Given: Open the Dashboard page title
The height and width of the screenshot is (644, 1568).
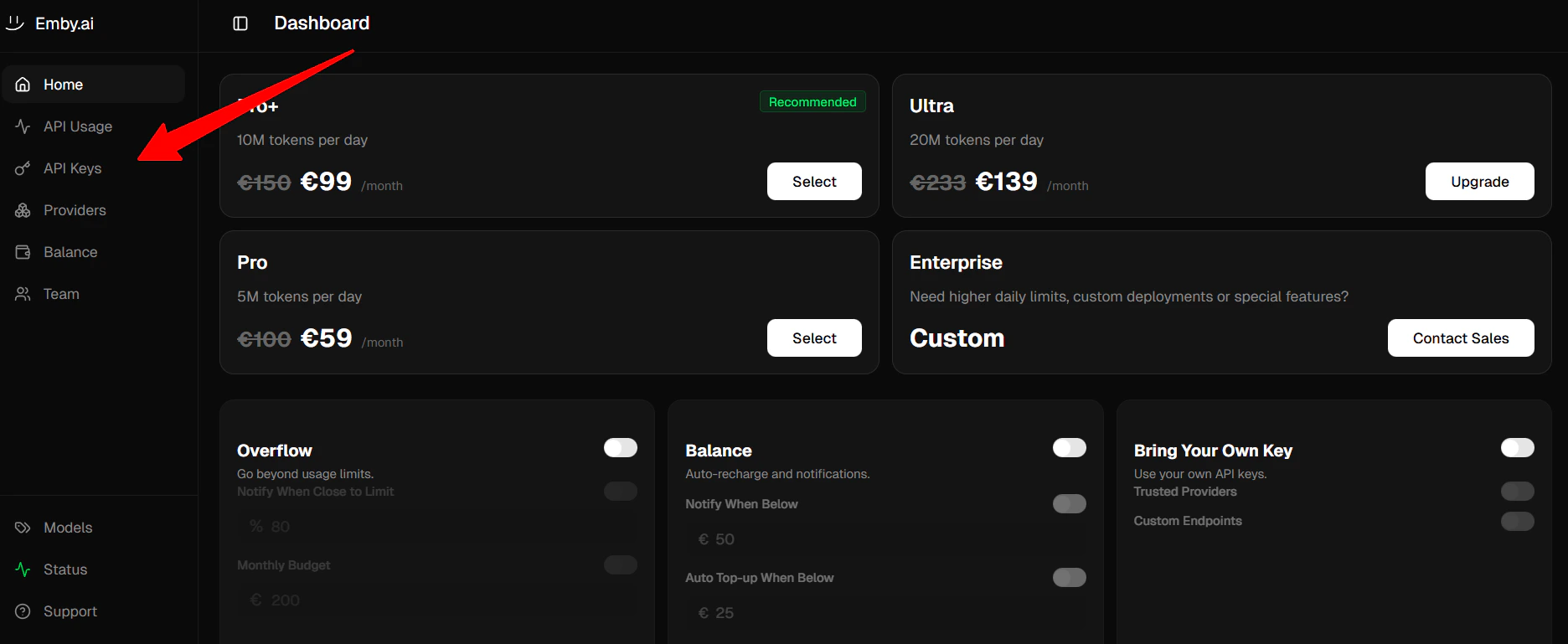Looking at the screenshot, I should [x=322, y=23].
